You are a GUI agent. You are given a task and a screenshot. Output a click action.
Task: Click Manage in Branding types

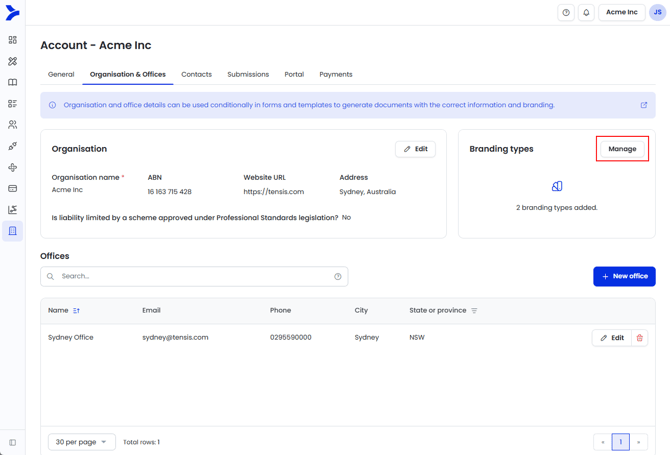pos(622,149)
